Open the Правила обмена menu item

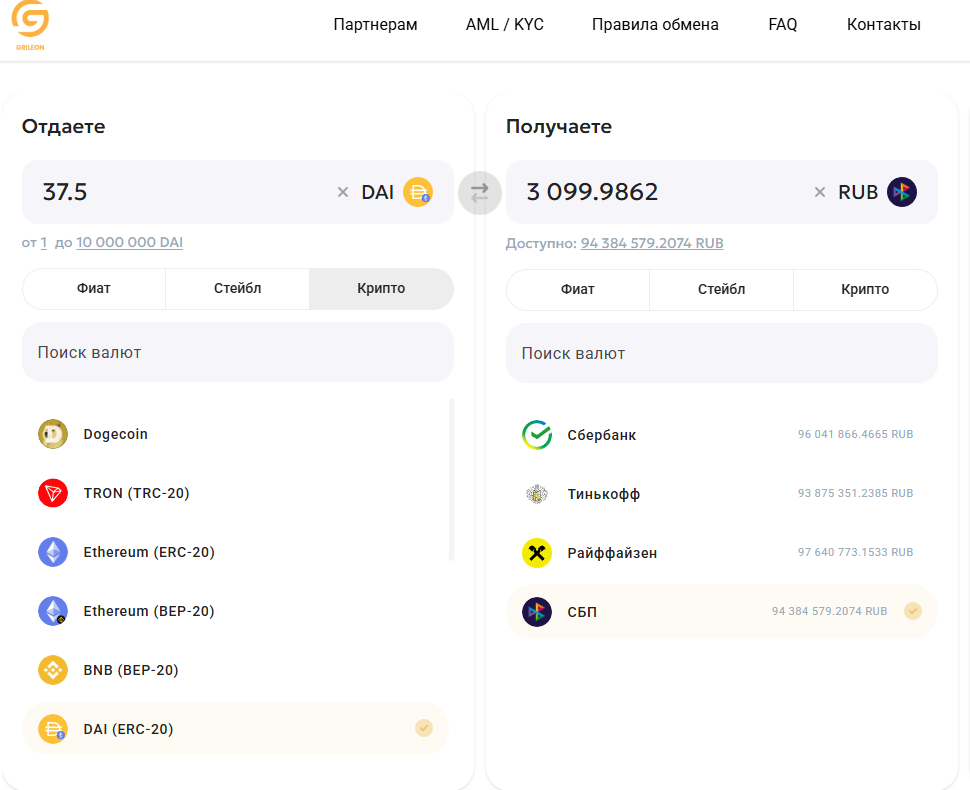[655, 25]
